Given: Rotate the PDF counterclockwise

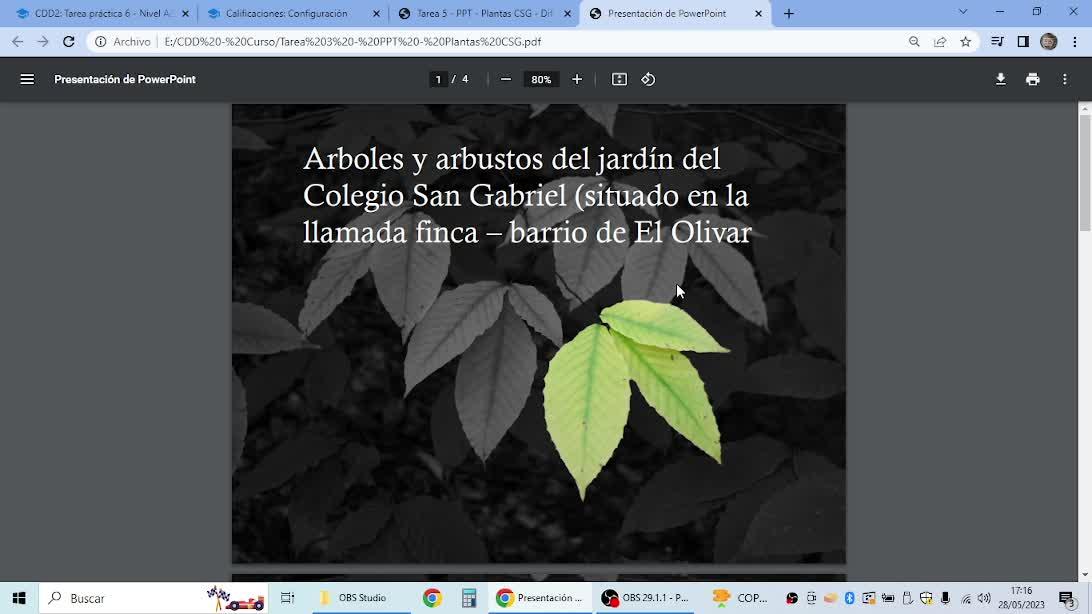Looking at the screenshot, I should coord(648,79).
